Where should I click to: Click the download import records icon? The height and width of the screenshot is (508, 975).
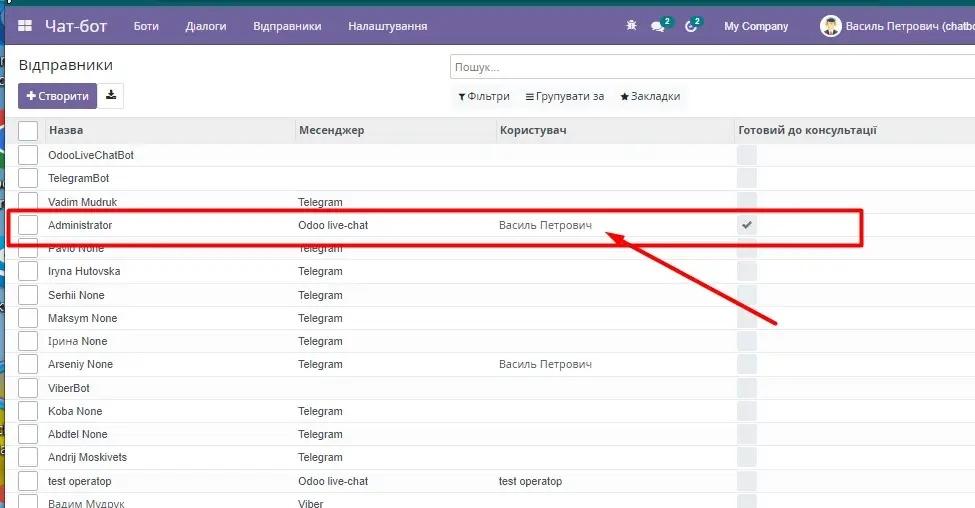tap(111, 96)
